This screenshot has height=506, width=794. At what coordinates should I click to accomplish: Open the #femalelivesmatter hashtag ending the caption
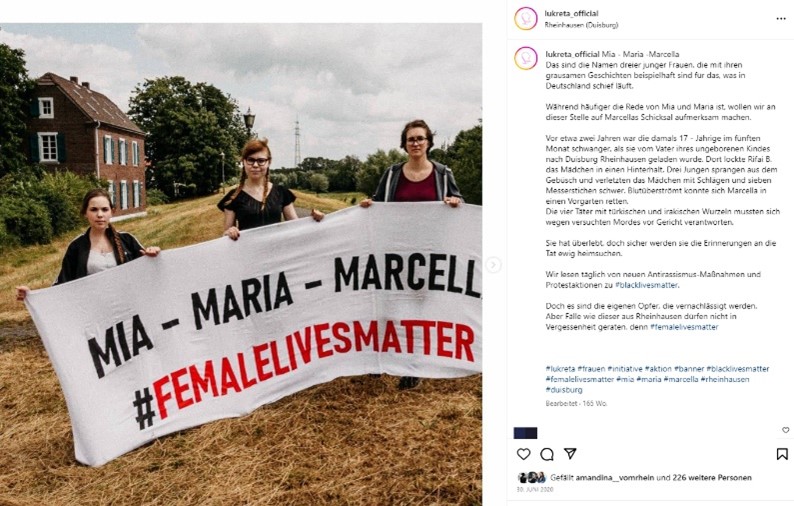pos(684,327)
